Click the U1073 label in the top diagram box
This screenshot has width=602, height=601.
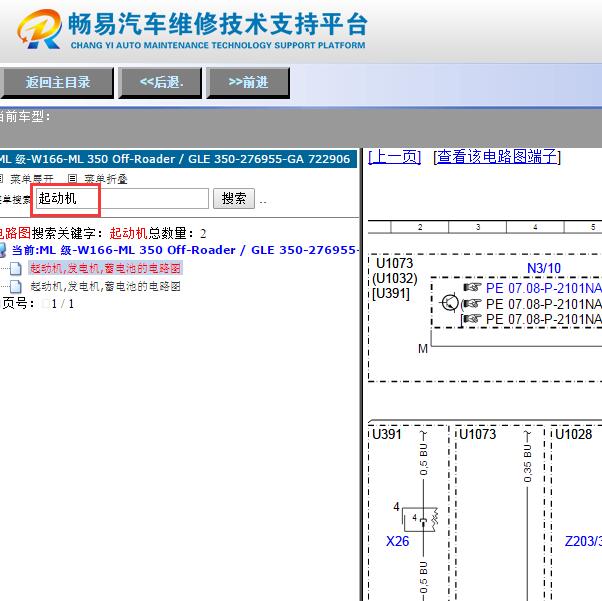tap(394, 263)
